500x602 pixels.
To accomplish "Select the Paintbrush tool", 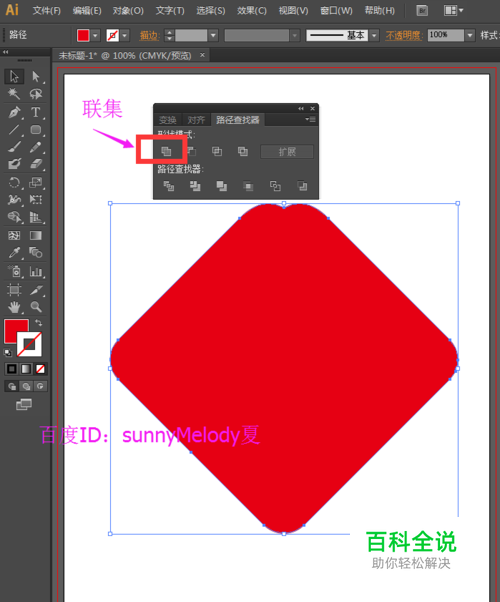I will point(14,147).
